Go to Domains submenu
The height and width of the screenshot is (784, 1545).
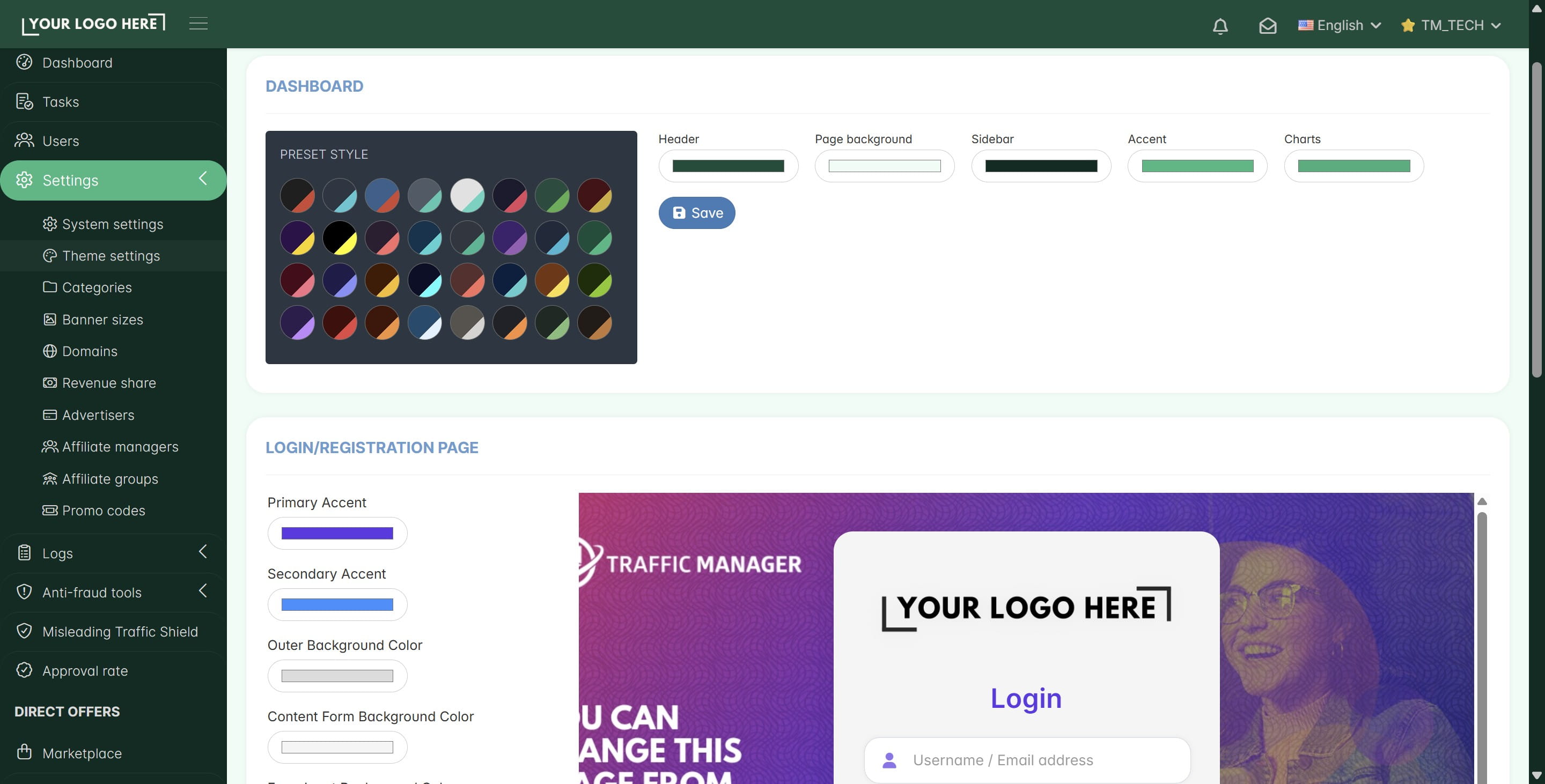tap(113, 351)
